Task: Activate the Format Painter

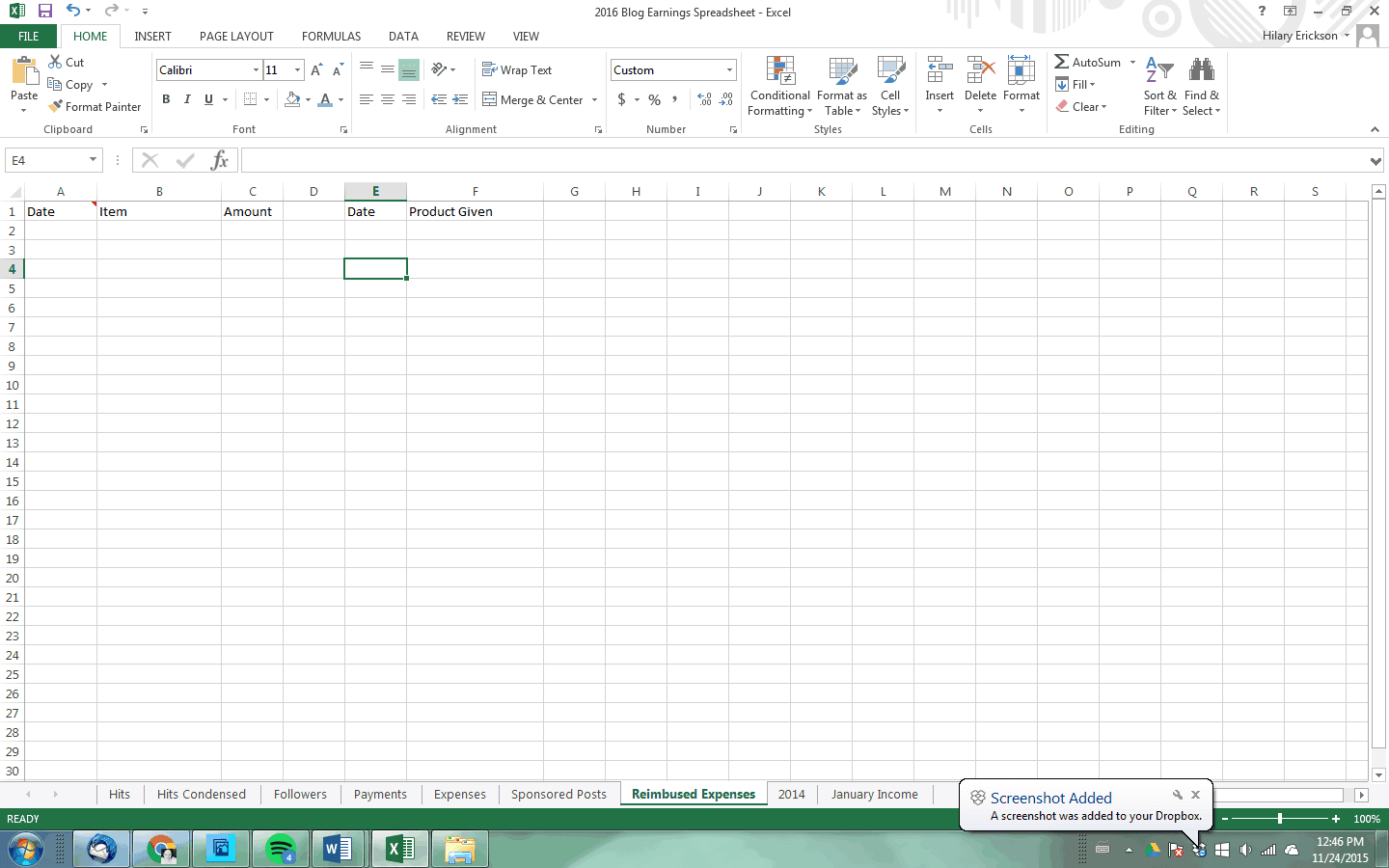Action: (x=95, y=106)
